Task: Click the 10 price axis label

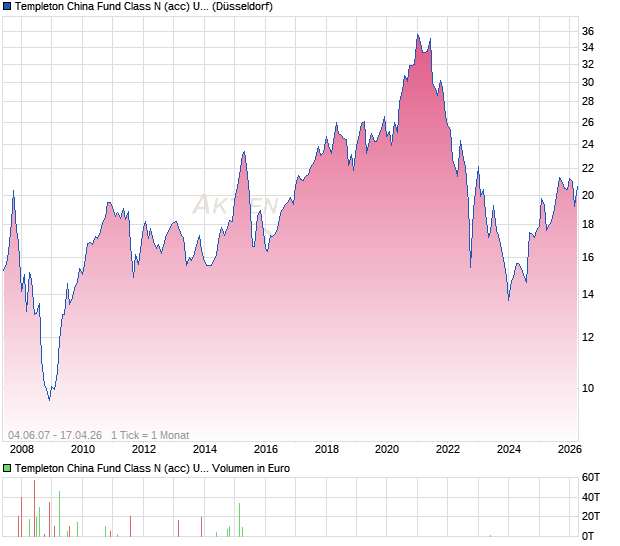Action: pos(588,388)
